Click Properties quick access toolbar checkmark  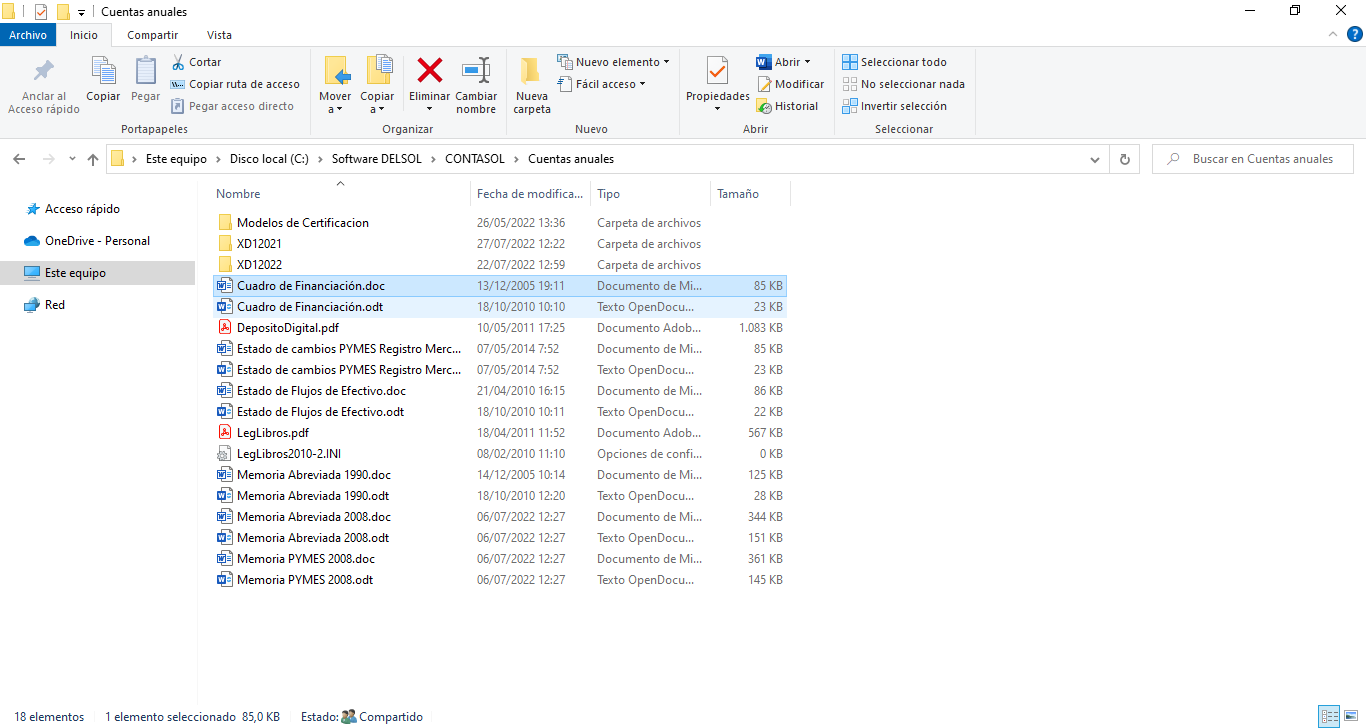41,12
